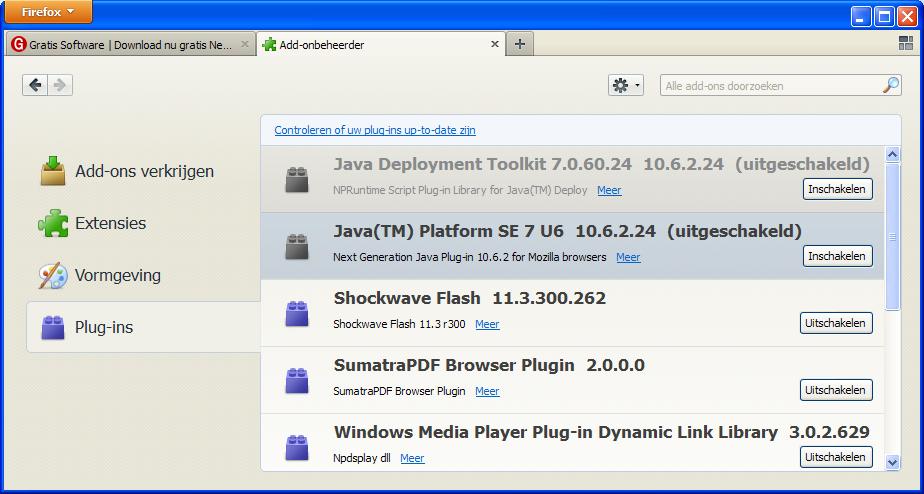Click Meer link for Windows Media Player
The image size is (924, 494).
pyautogui.click(x=412, y=458)
